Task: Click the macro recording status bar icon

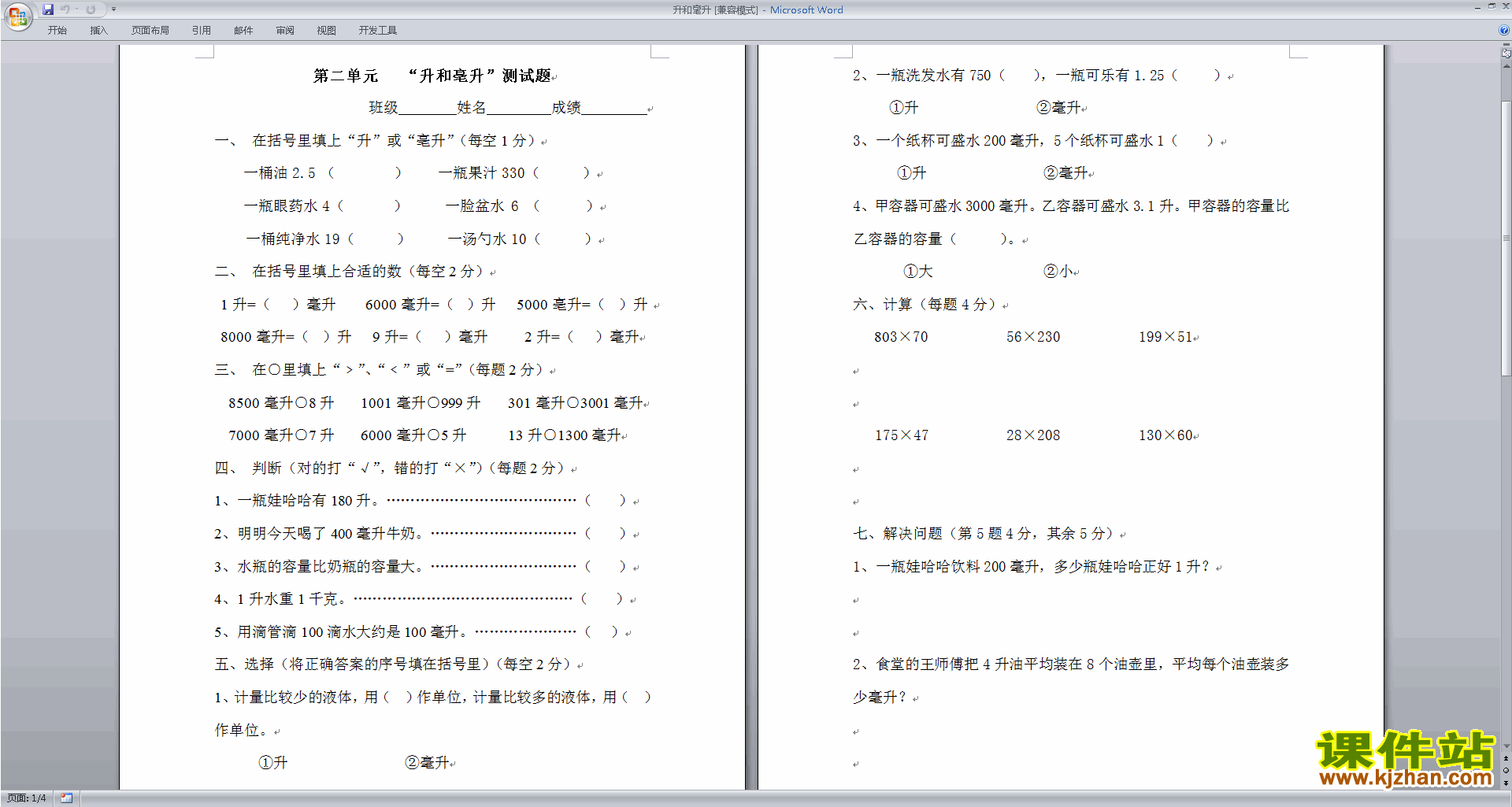Action: pyautogui.click(x=67, y=798)
